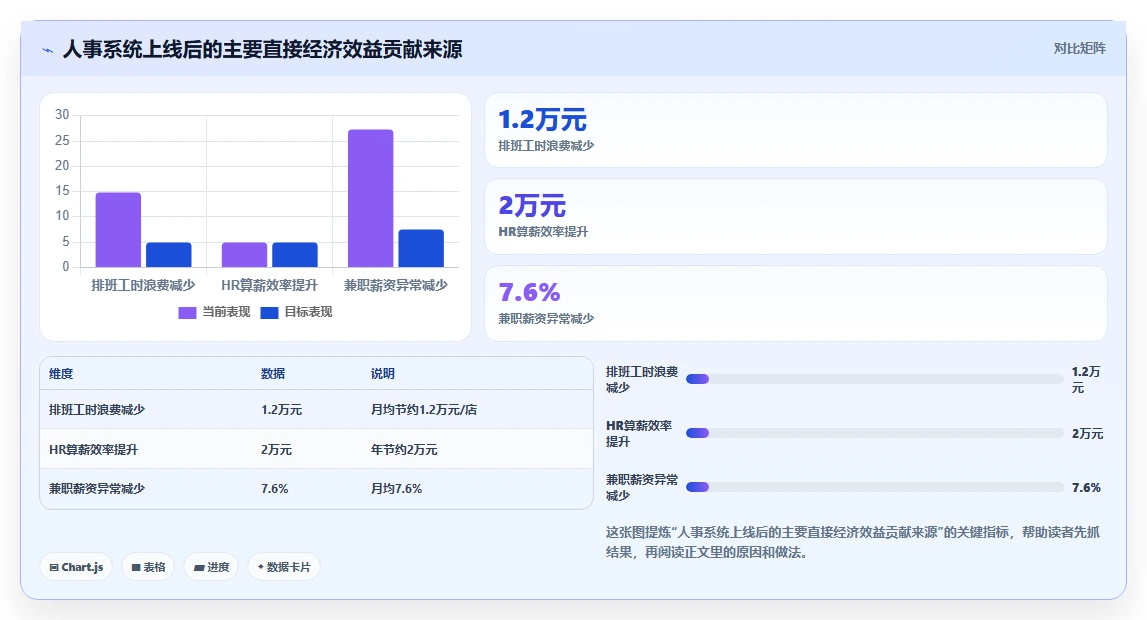Select table cell 兼职薪资异常减少

[x=97, y=488]
